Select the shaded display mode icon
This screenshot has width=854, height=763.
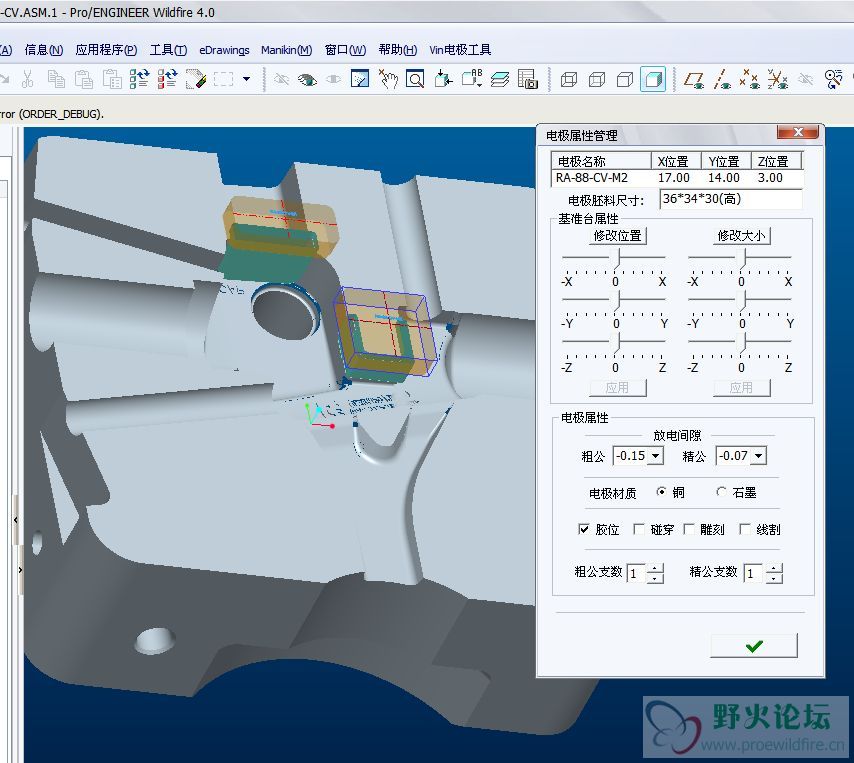[652, 79]
